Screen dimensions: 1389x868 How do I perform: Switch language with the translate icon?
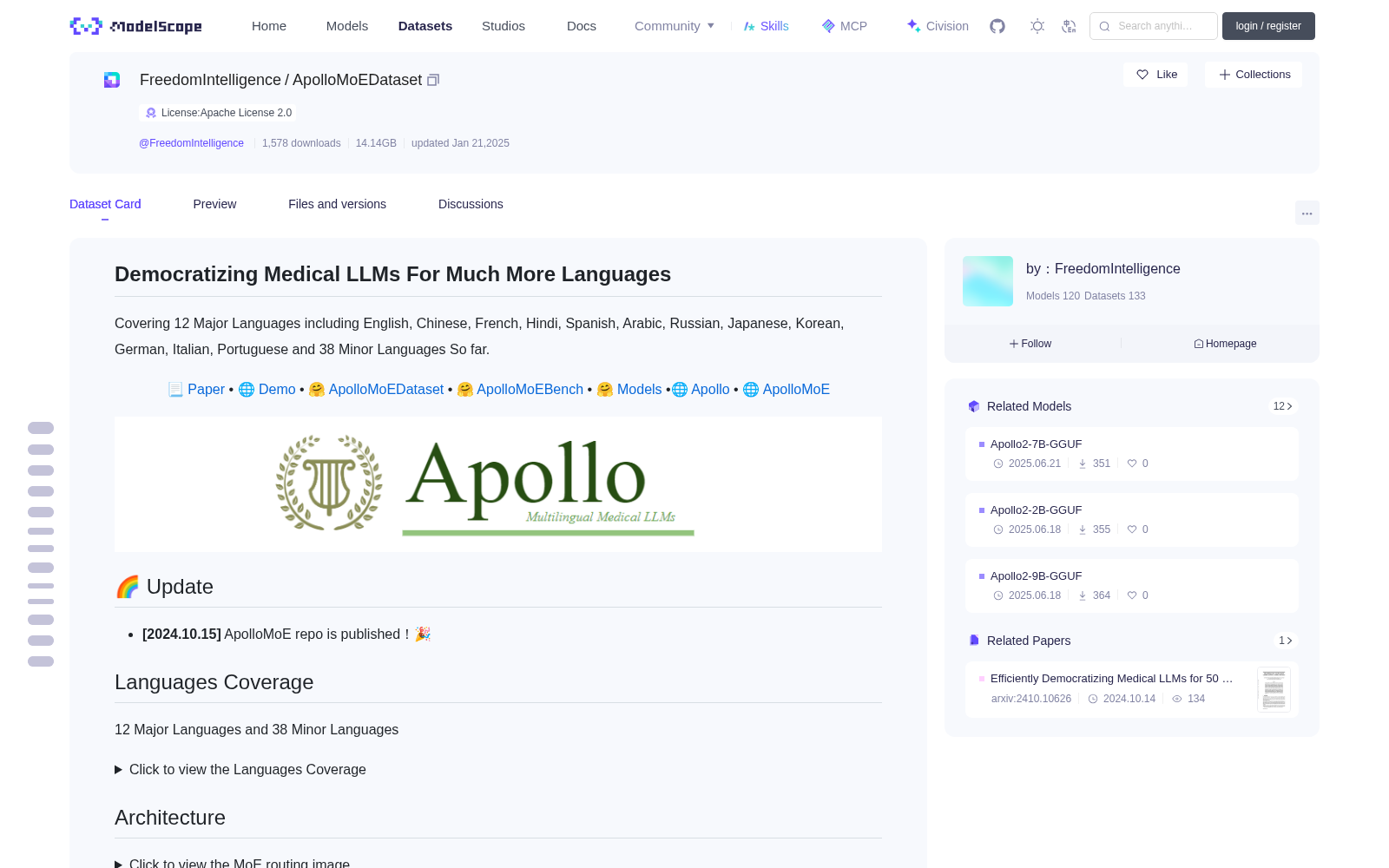pos(1070,26)
